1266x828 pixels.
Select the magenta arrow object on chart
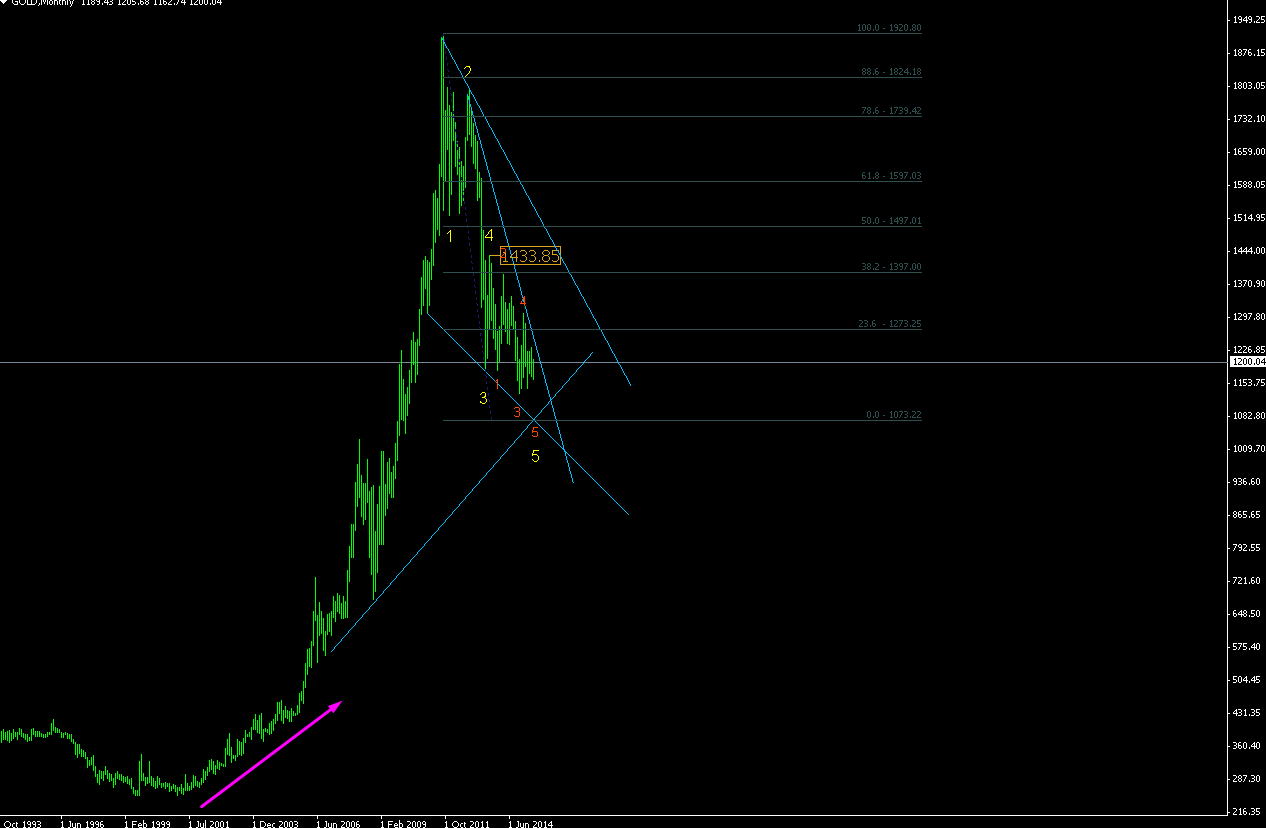pyautogui.click(x=272, y=753)
